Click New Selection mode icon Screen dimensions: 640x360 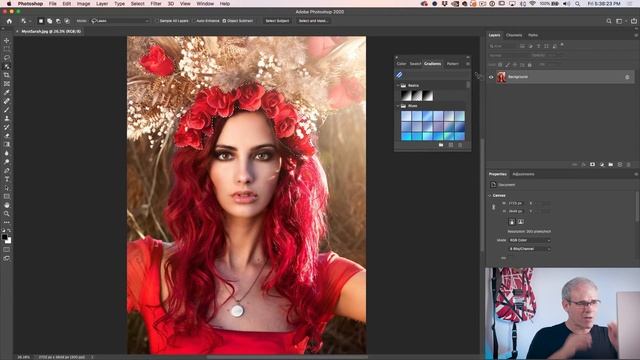pos(40,21)
